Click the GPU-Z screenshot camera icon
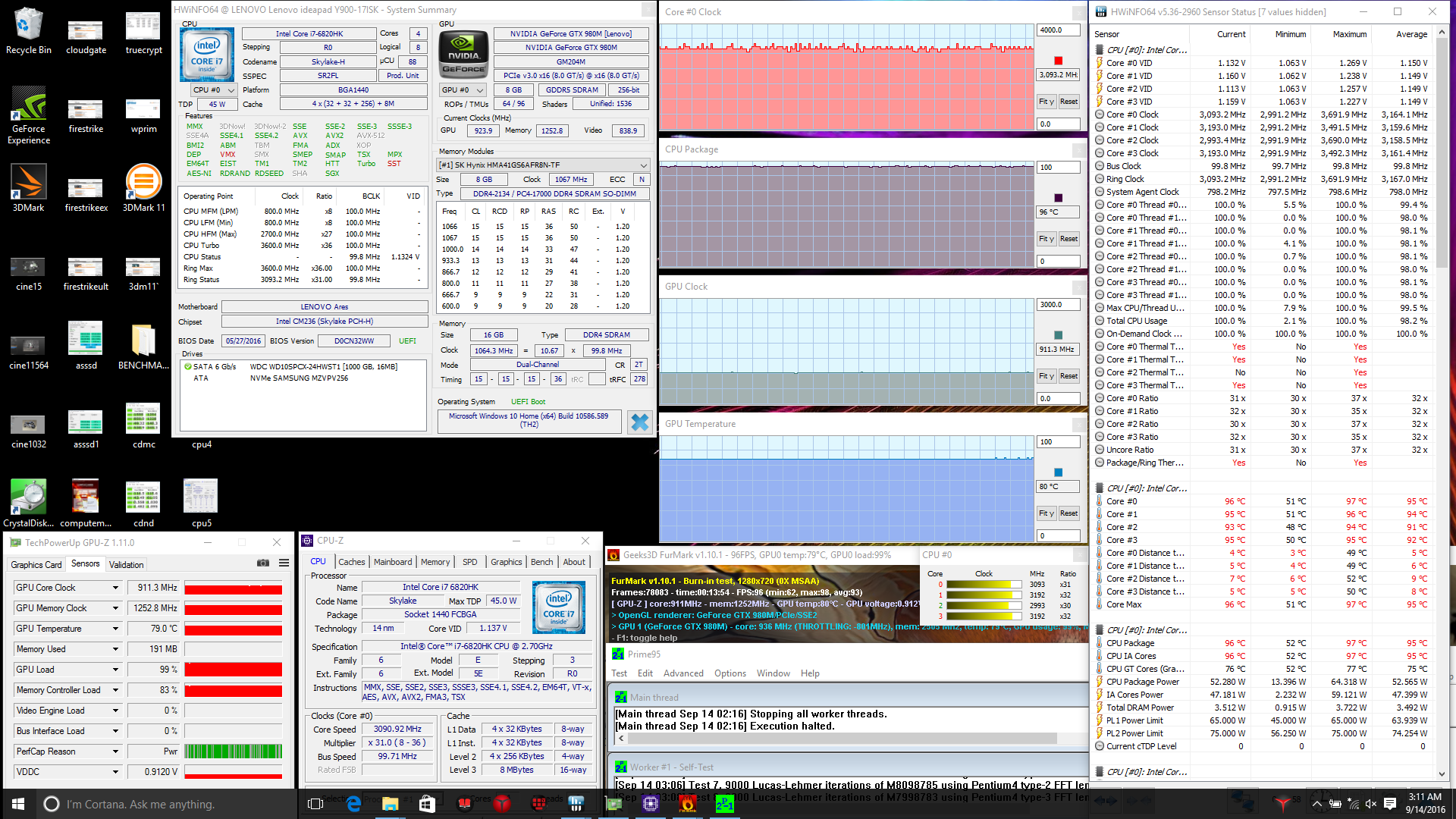 [263, 563]
